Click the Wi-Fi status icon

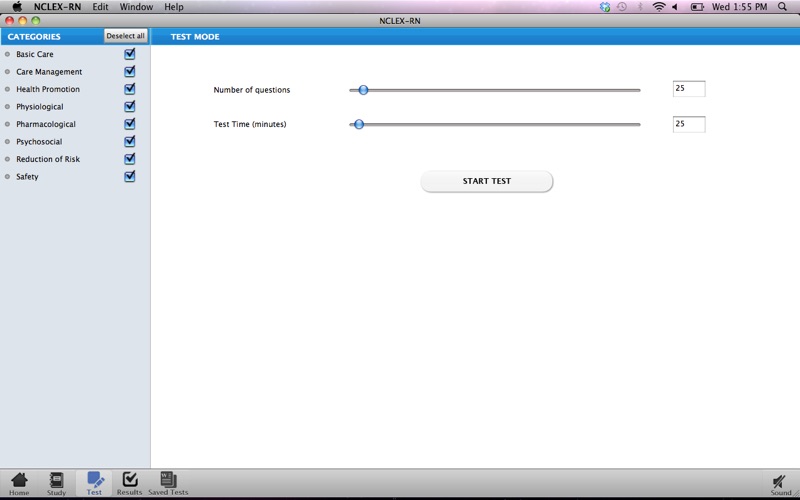[659, 7]
